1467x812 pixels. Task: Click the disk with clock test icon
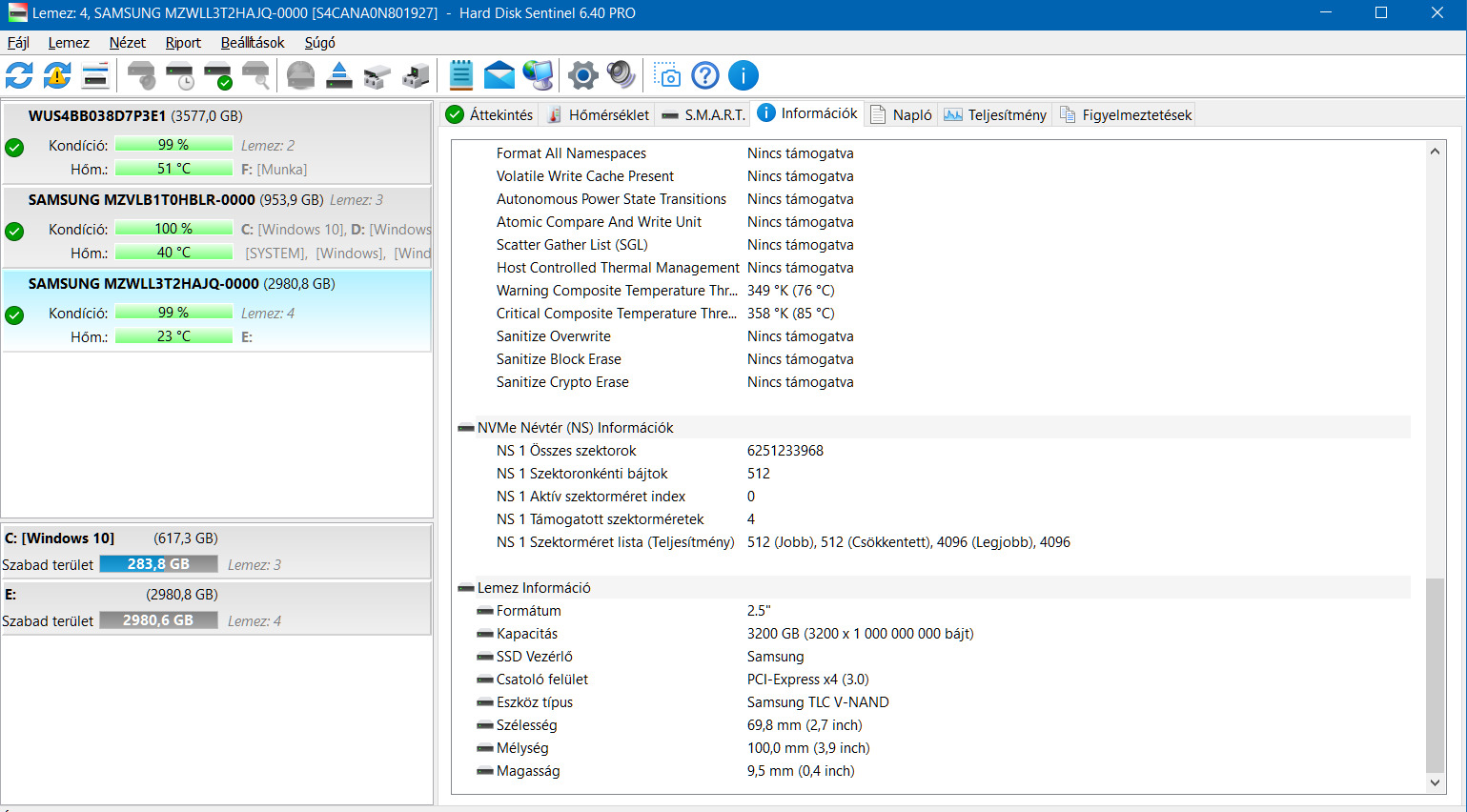pyautogui.click(x=179, y=75)
